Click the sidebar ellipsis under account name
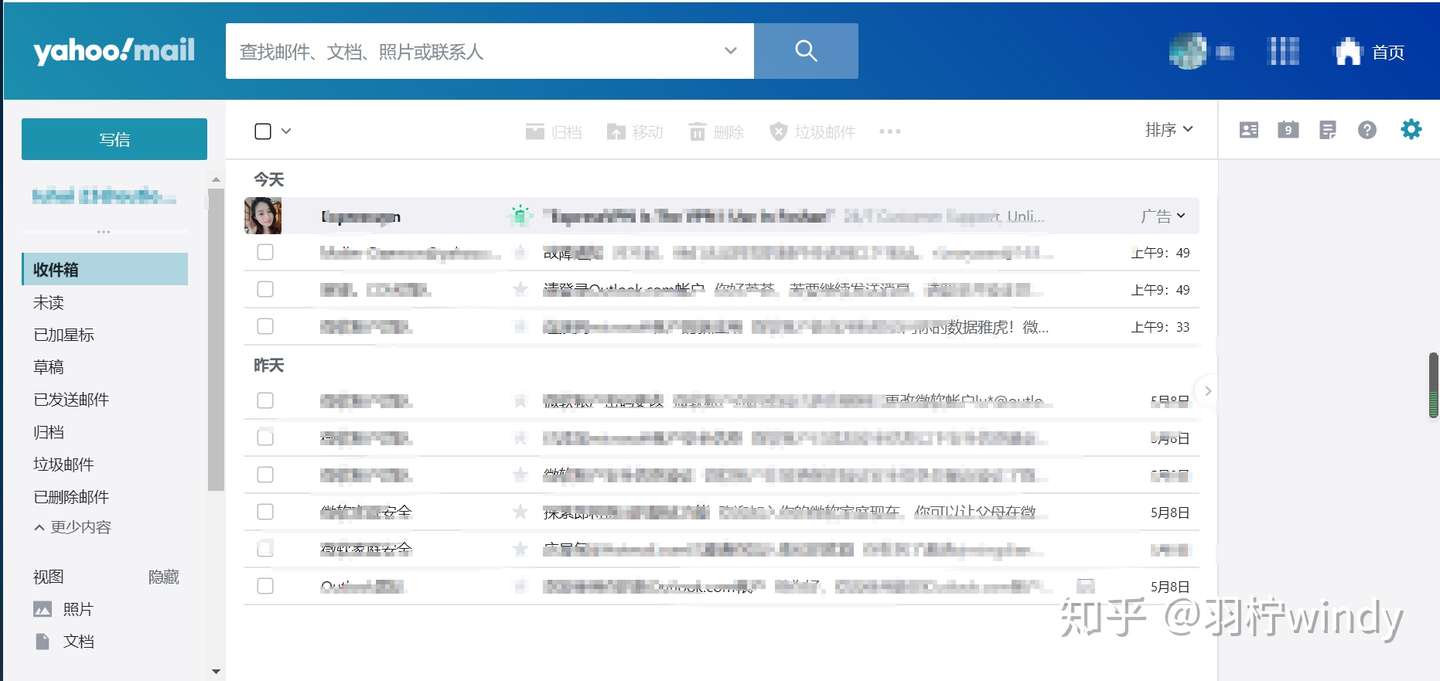The width and height of the screenshot is (1440, 681). click(x=105, y=231)
